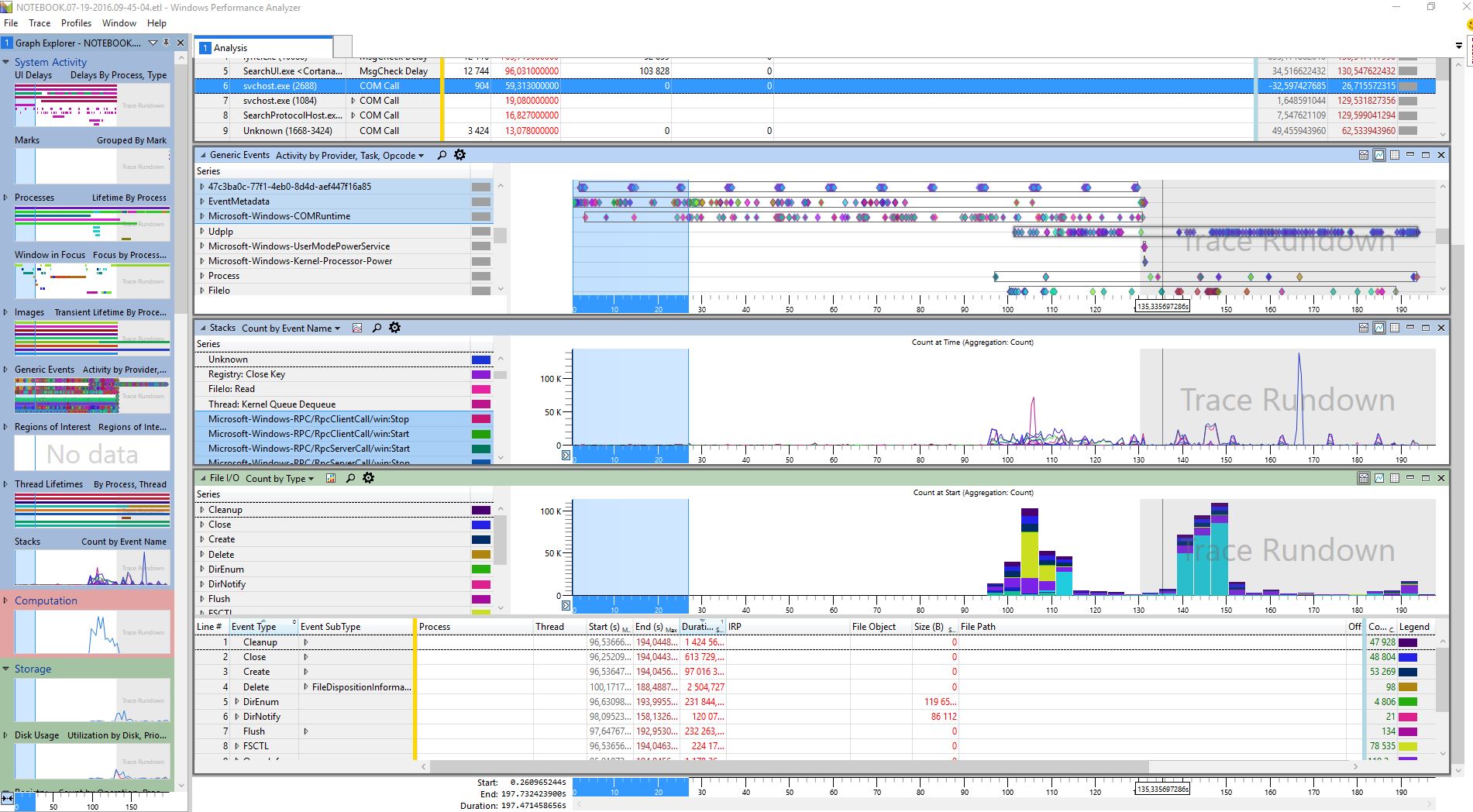Screen dimensions: 1473x812
Task: Open the Help menu
Action: tap(157, 23)
